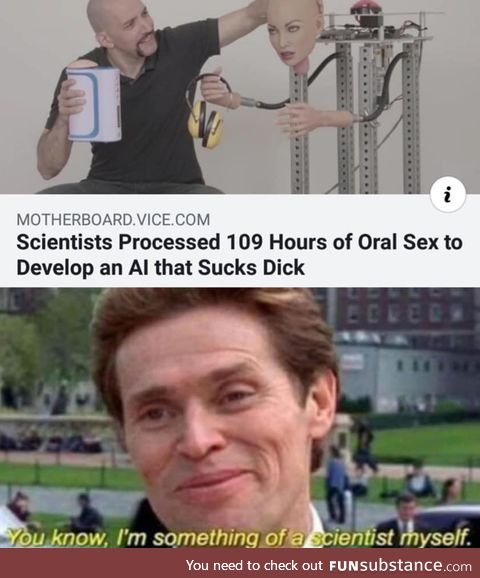Tap the circular info "i" icon
Screen dimensions: 480x578
point(448,195)
